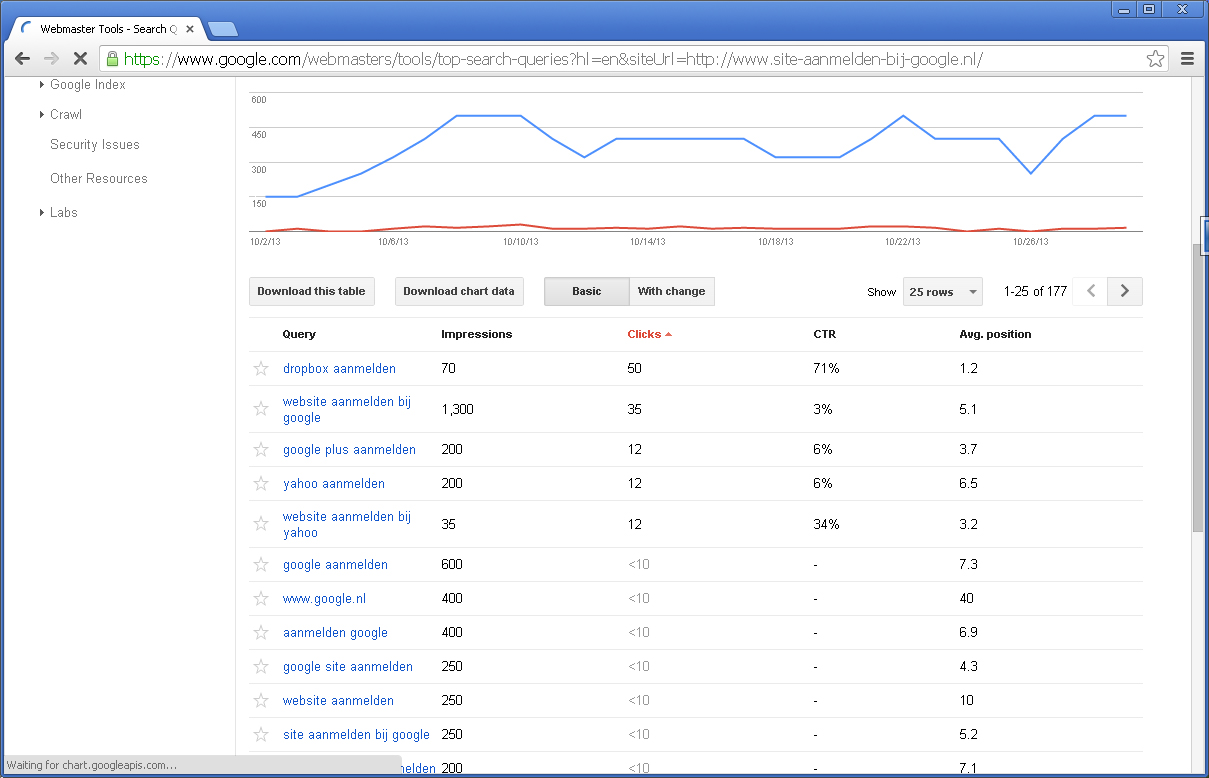Screen dimensions: 1209x778
Task: Star the google aanmelden query
Action: click(x=261, y=565)
